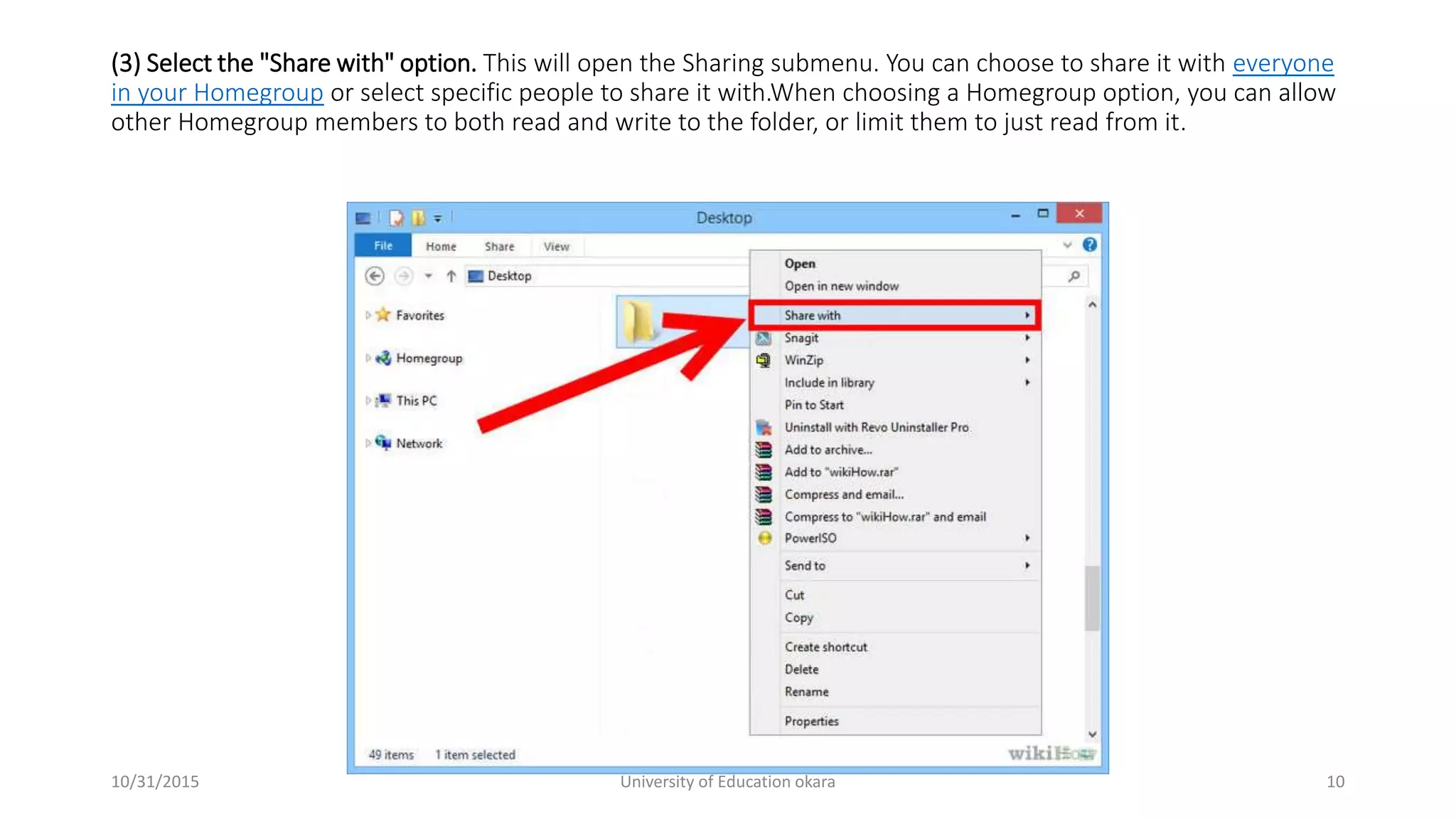Open the PowerISO submenu entry
The height and width of the screenshot is (819, 1456).
coord(895,538)
